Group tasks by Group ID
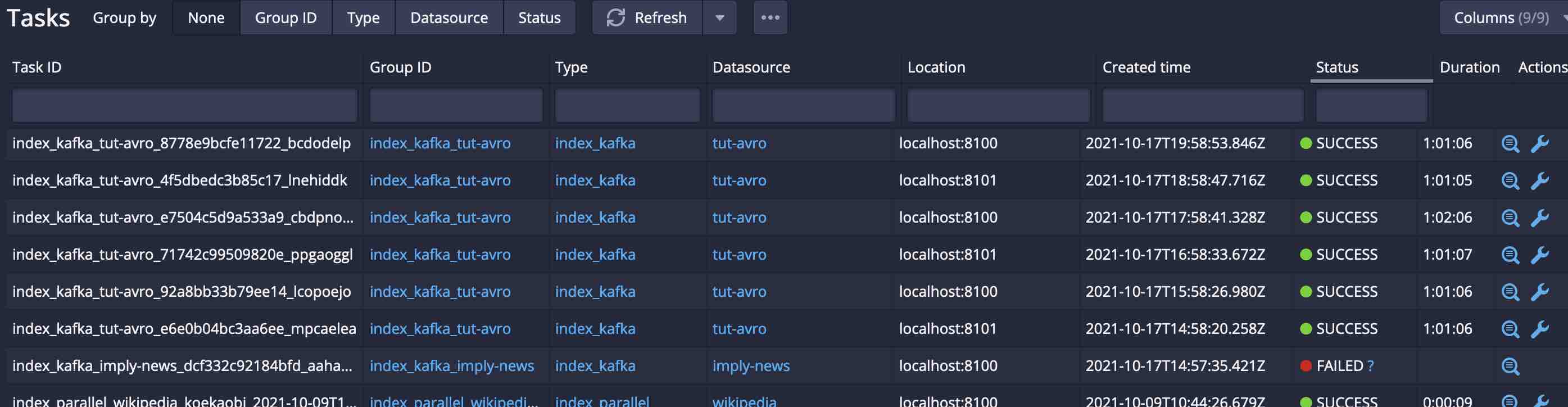Image resolution: width=1568 pixels, height=407 pixels. 285,17
